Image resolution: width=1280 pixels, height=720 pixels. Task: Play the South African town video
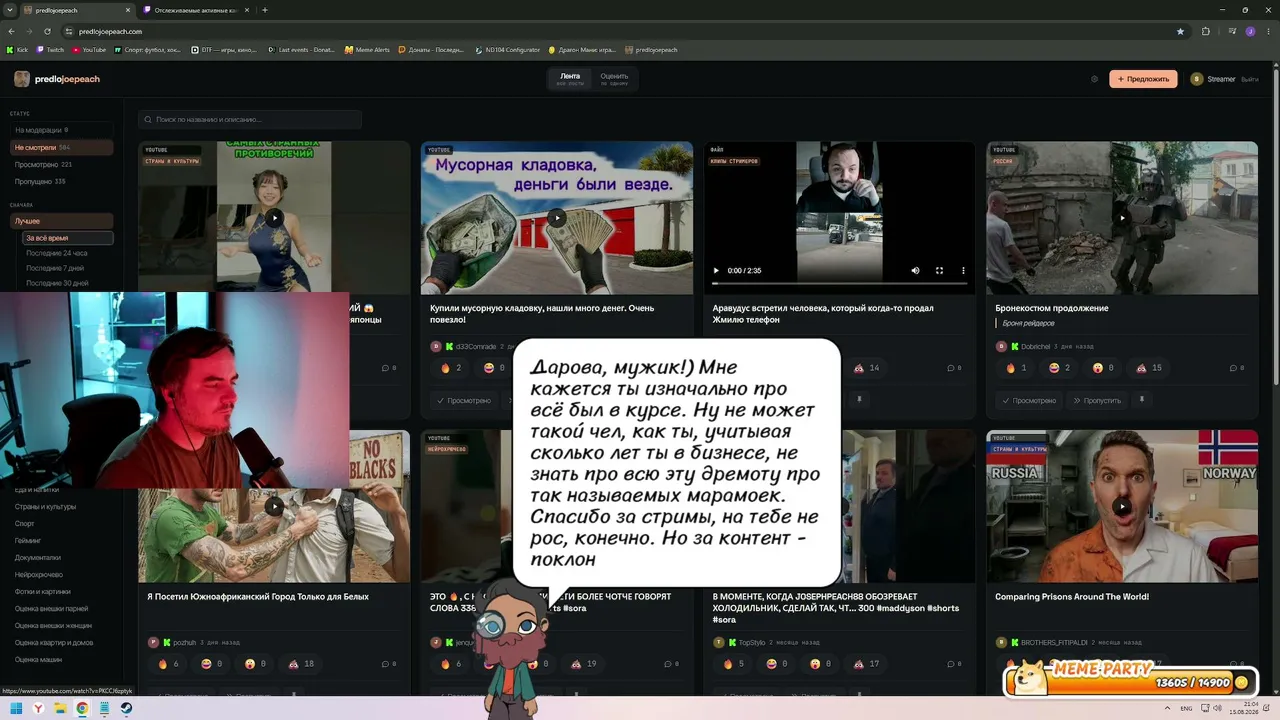(x=274, y=506)
